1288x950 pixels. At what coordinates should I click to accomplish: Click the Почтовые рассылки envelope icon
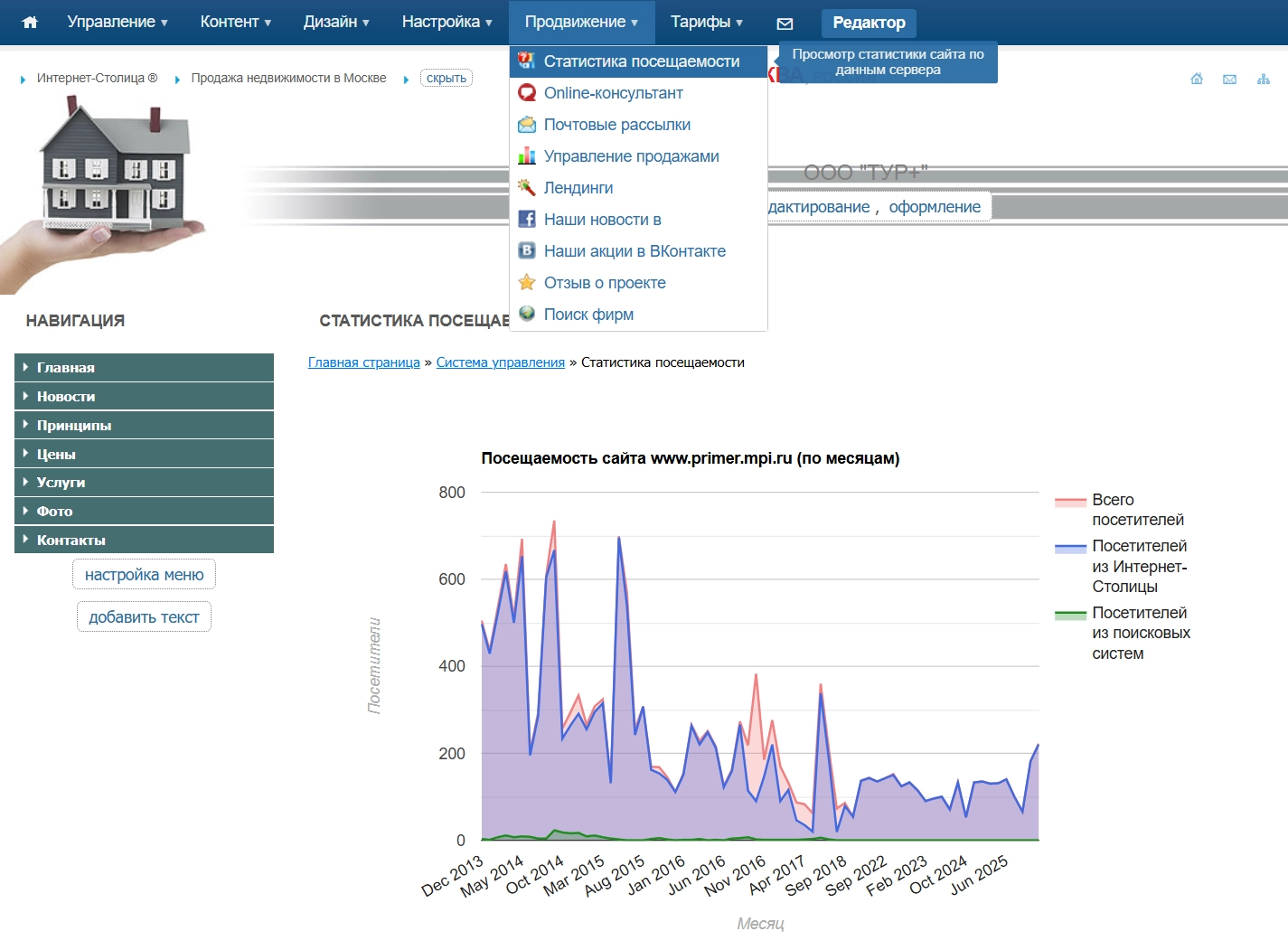526,125
